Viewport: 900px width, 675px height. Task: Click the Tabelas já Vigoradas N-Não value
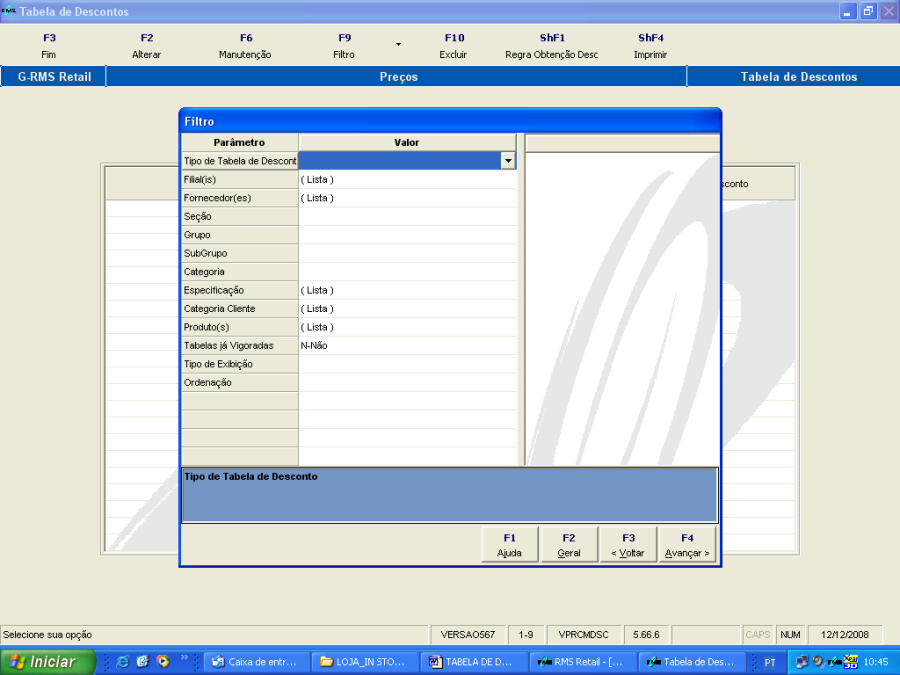[408, 345]
